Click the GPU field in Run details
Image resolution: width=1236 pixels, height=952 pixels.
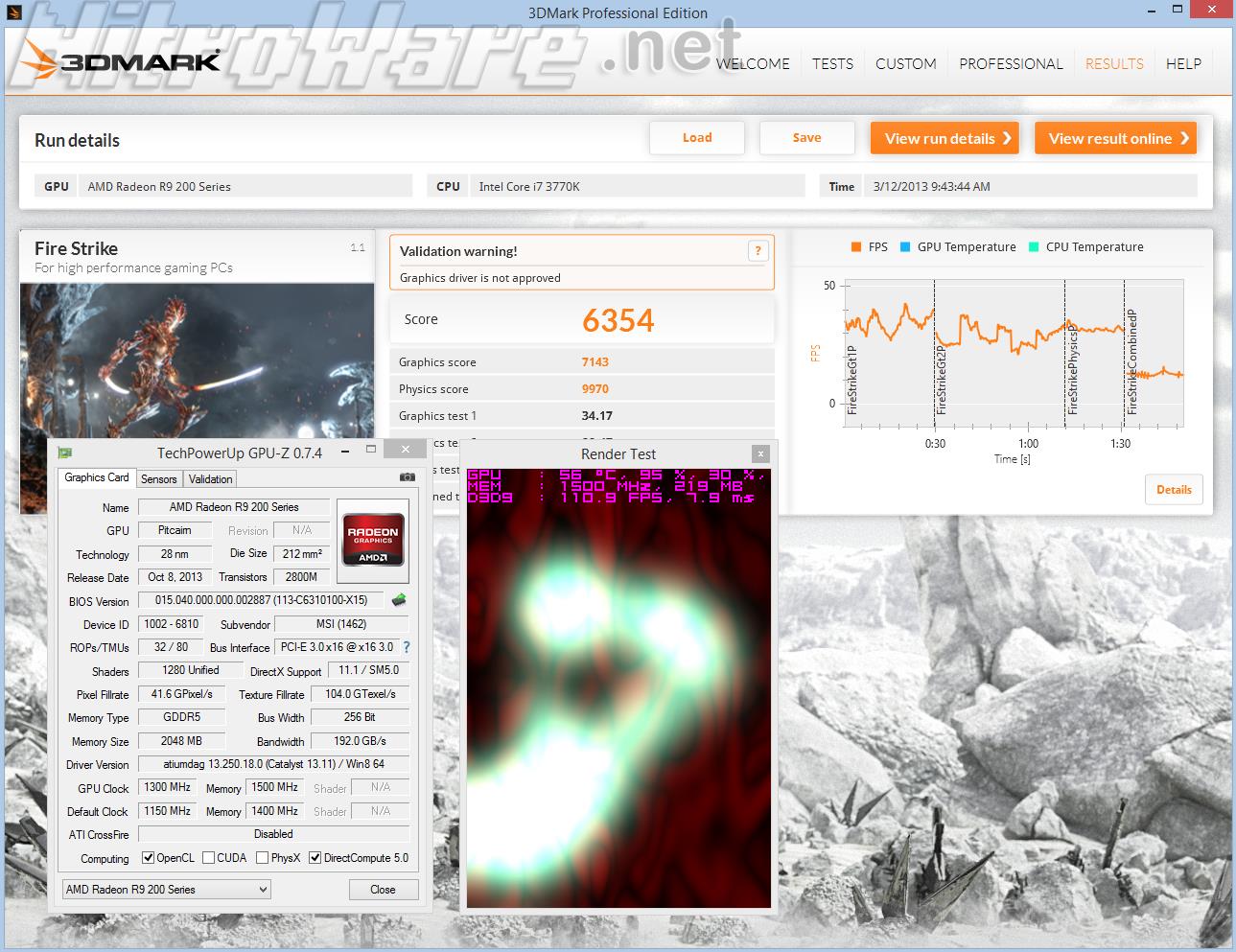(x=245, y=186)
